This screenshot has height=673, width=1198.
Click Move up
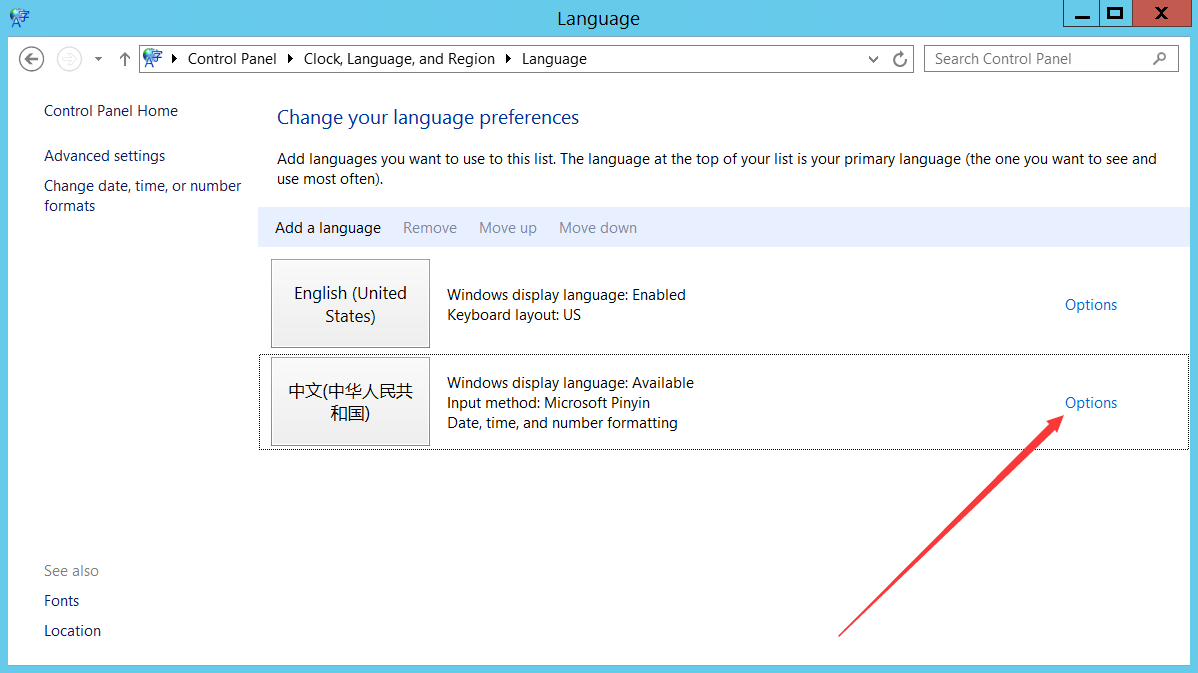(507, 227)
